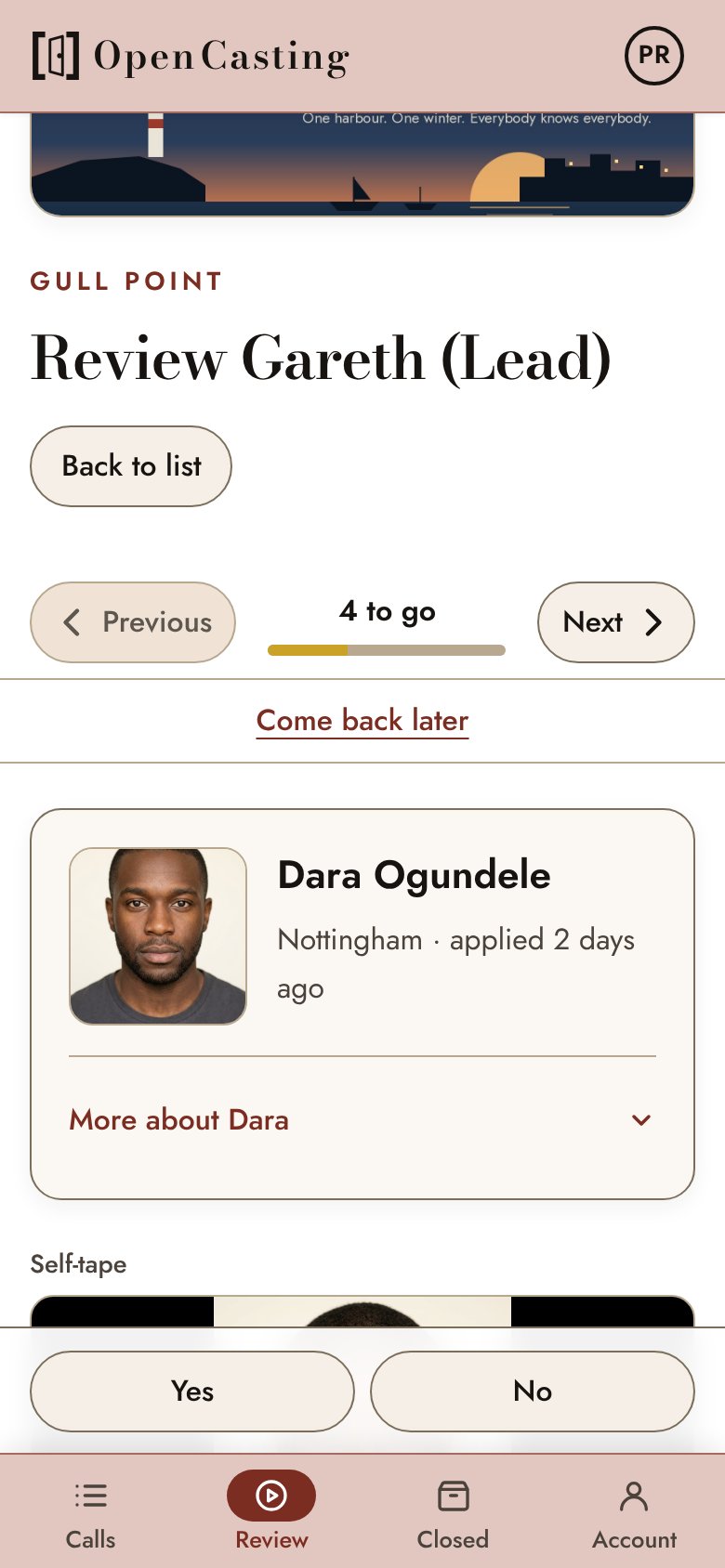
Task: Open Dara Ogundele's headshot photo
Action: [158, 936]
